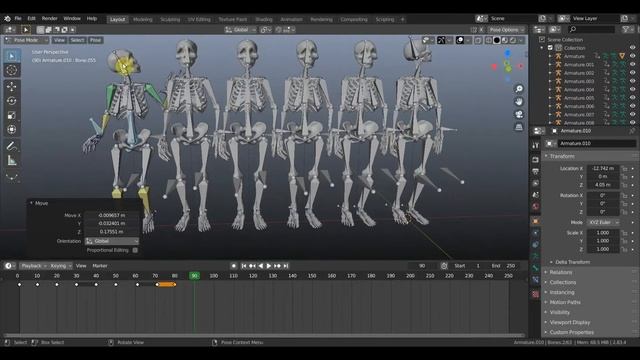Select the Transform tool
The image size is (640, 360).
pos(12,129)
